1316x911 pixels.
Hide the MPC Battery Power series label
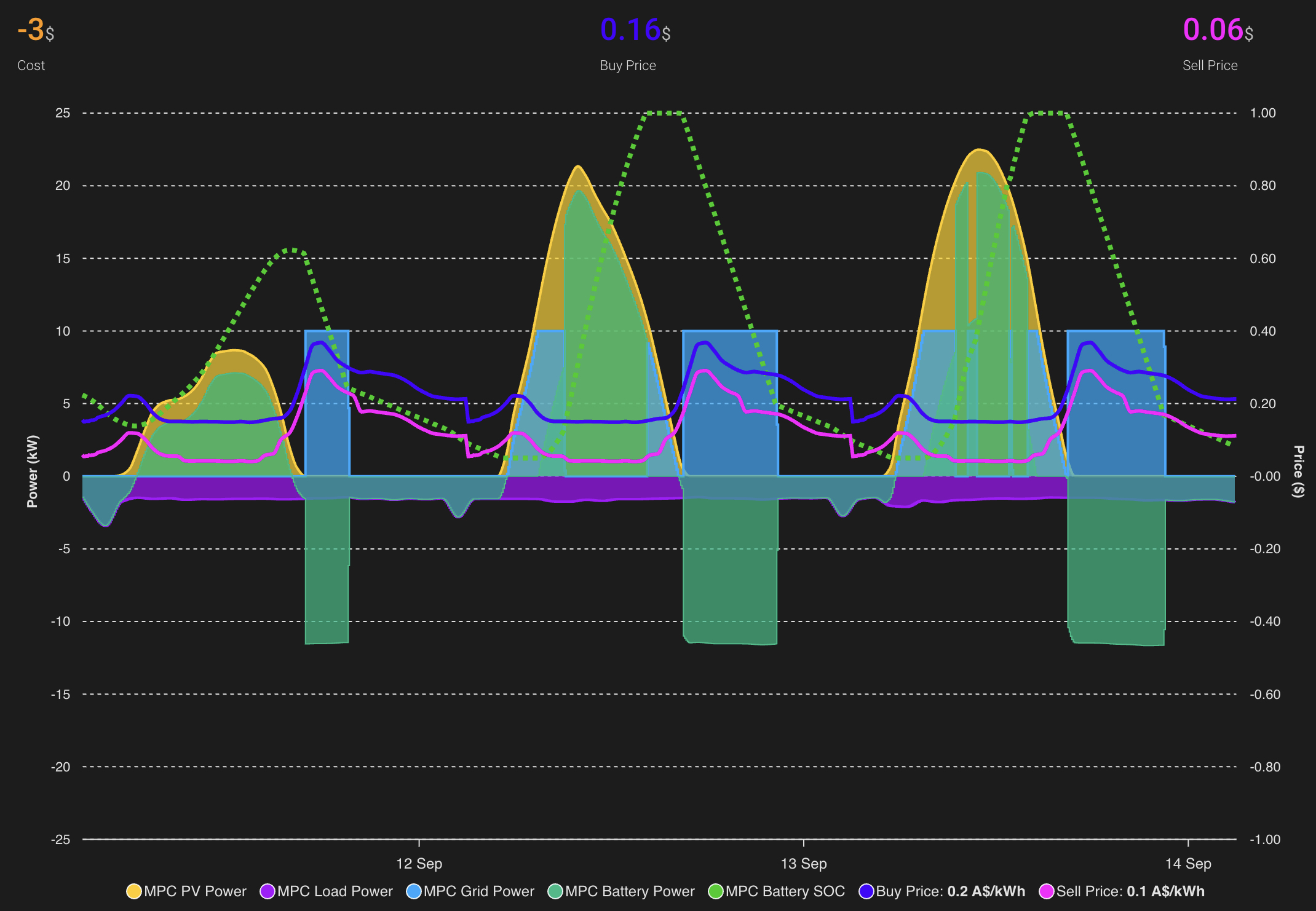(x=630, y=891)
